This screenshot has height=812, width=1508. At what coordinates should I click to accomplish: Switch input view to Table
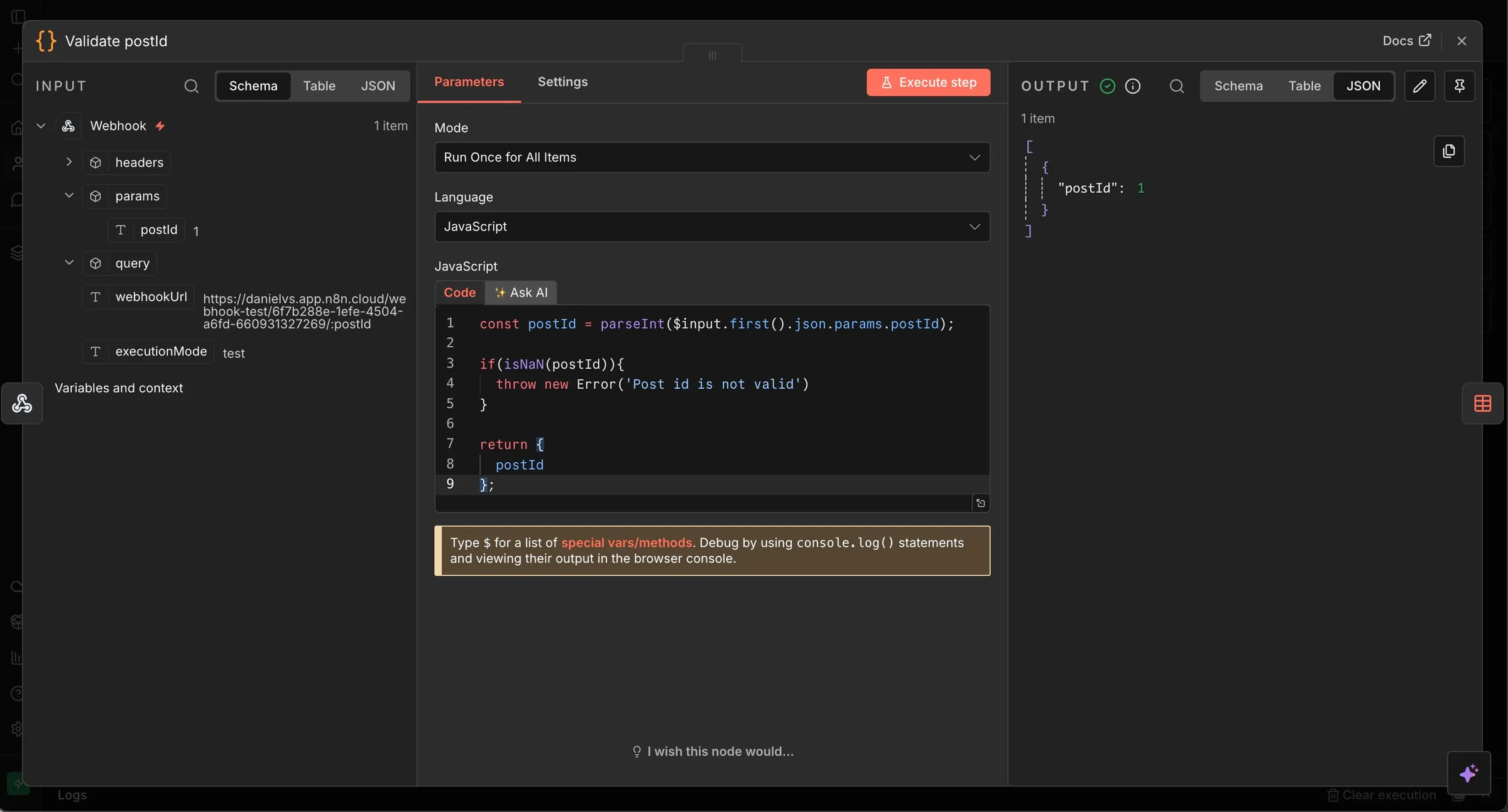pyautogui.click(x=319, y=86)
